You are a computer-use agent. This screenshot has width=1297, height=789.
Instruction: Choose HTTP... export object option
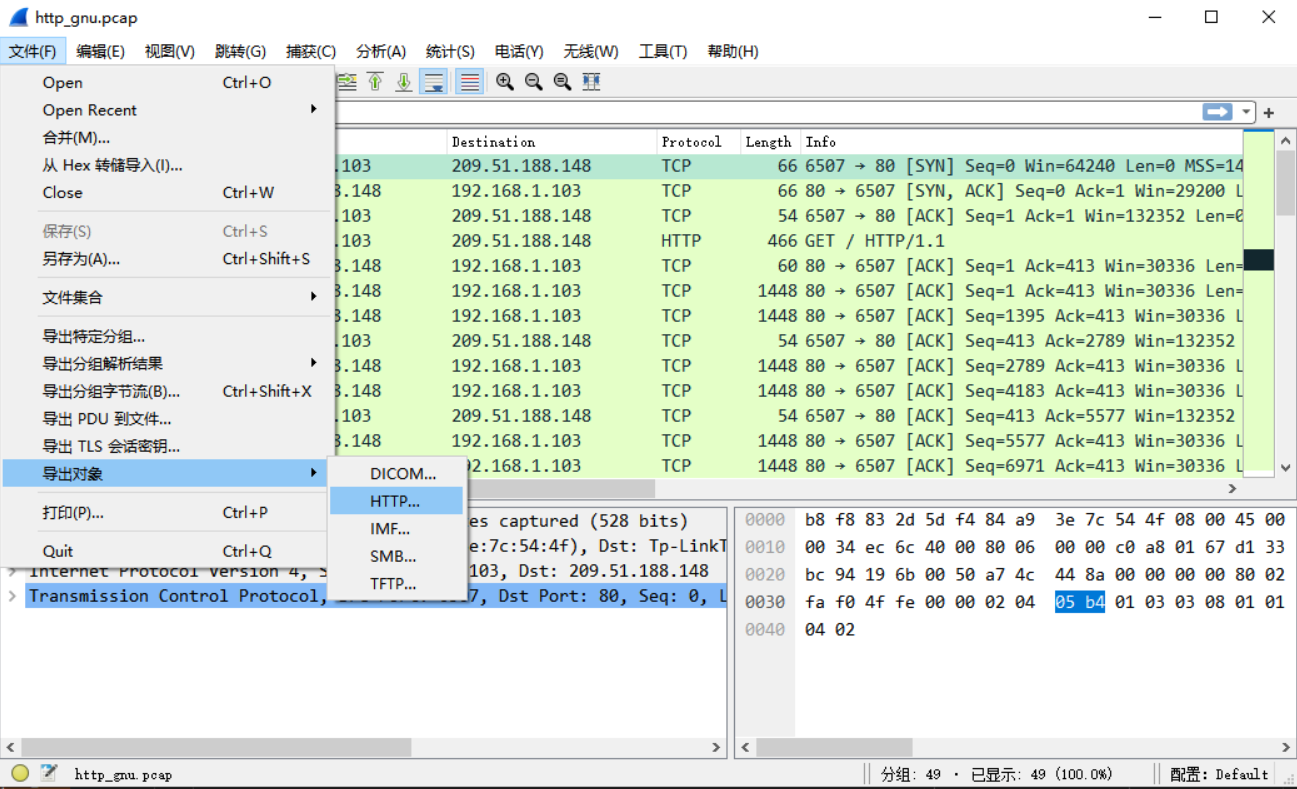398,501
